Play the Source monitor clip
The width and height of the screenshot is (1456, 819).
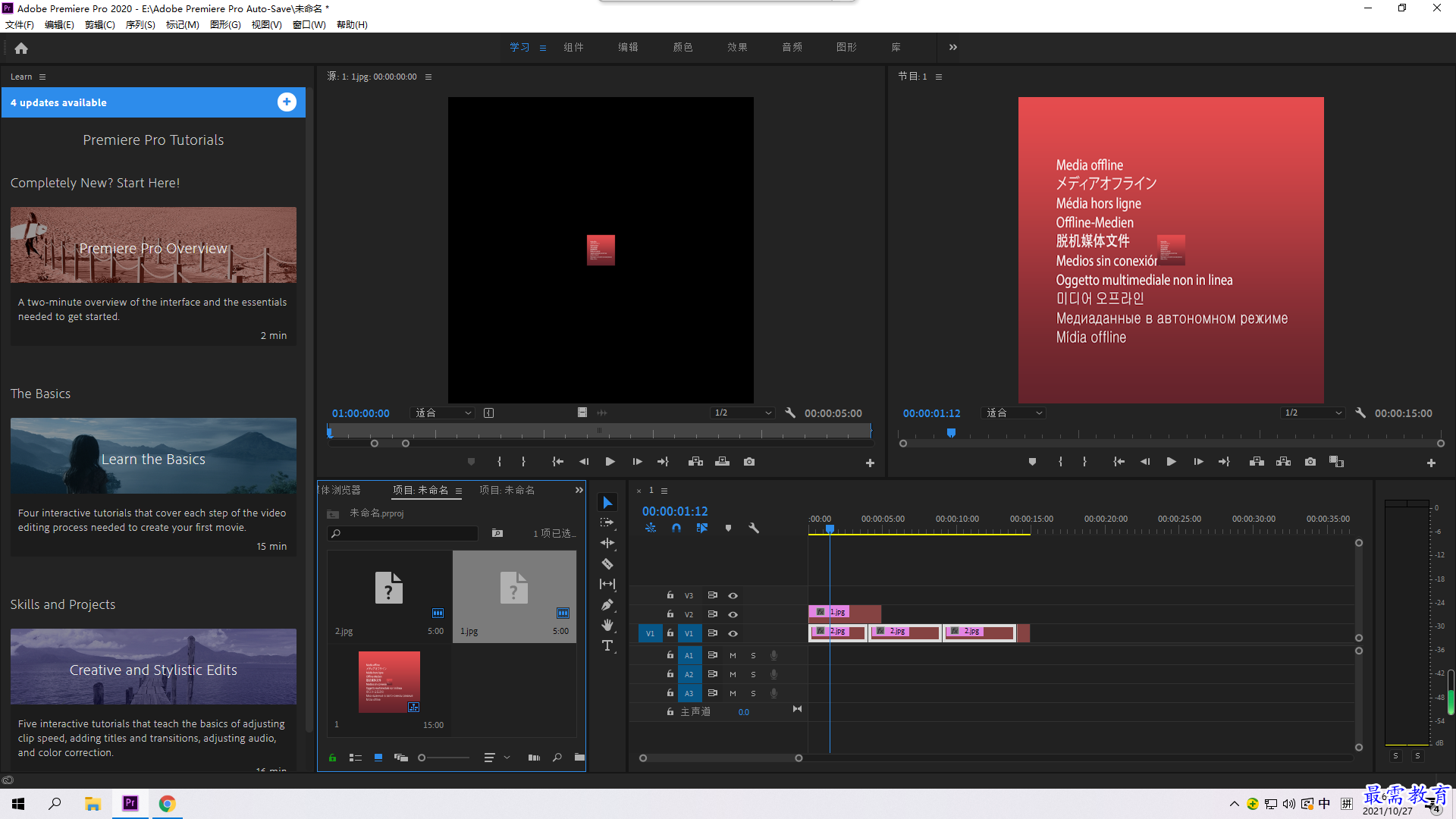point(610,462)
